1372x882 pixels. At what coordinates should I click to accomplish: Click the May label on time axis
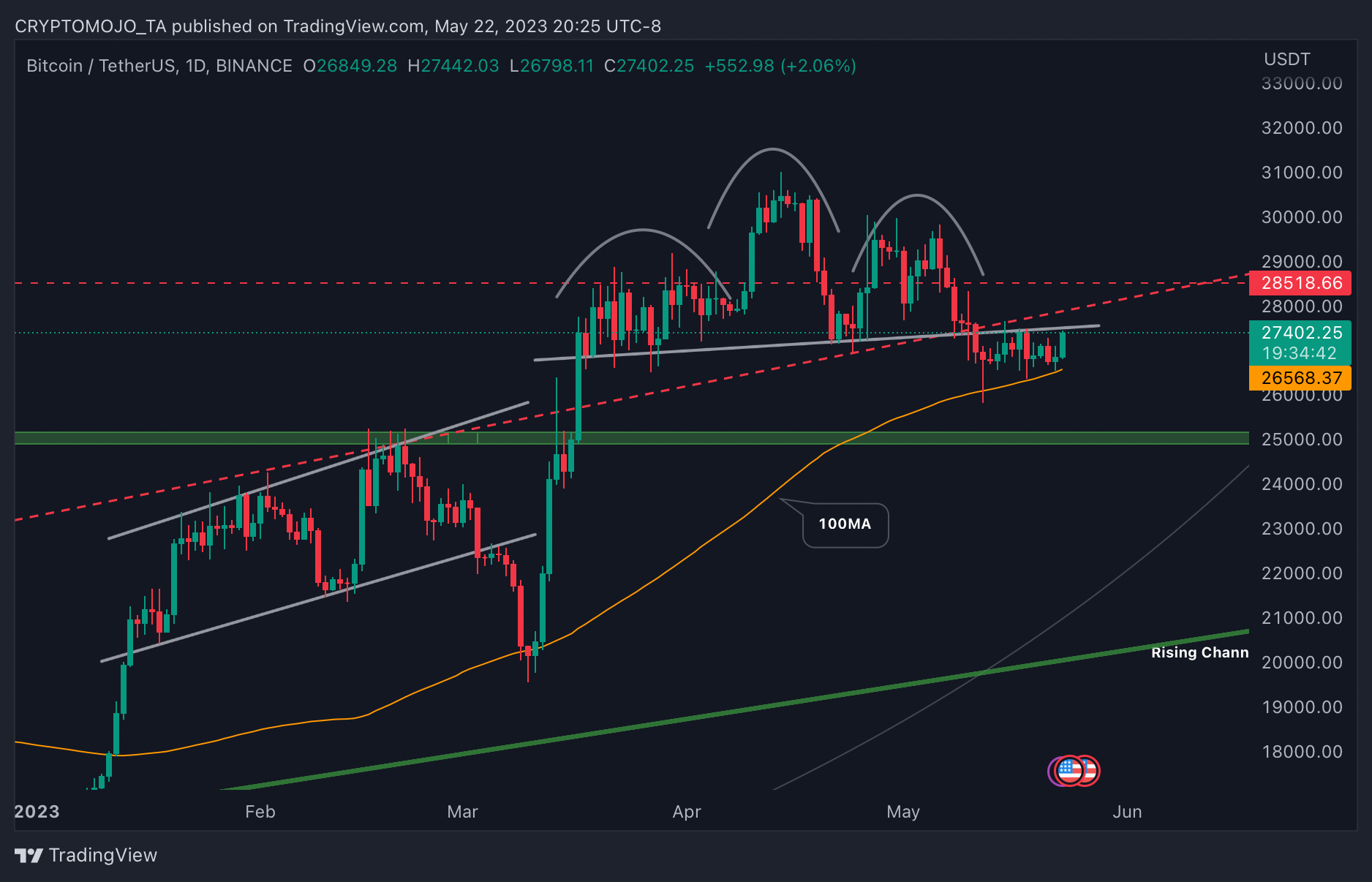[x=903, y=812]
